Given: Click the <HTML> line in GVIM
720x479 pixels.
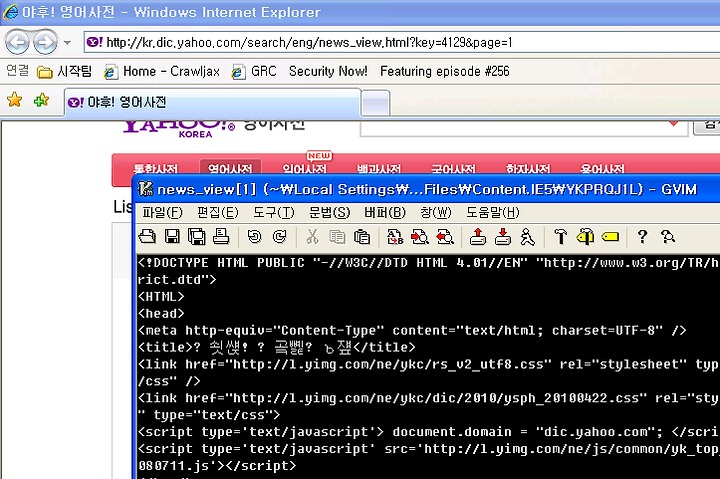Looking at the screenshot, I should click(x=161, y=297).
